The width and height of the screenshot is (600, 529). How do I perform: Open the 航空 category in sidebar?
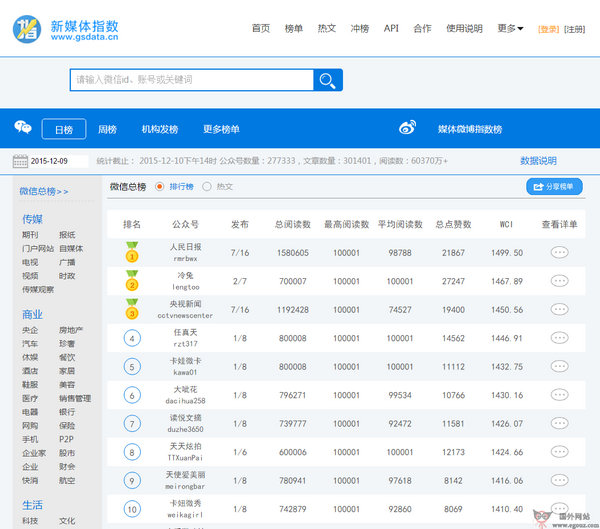click(x=67, y=480)
